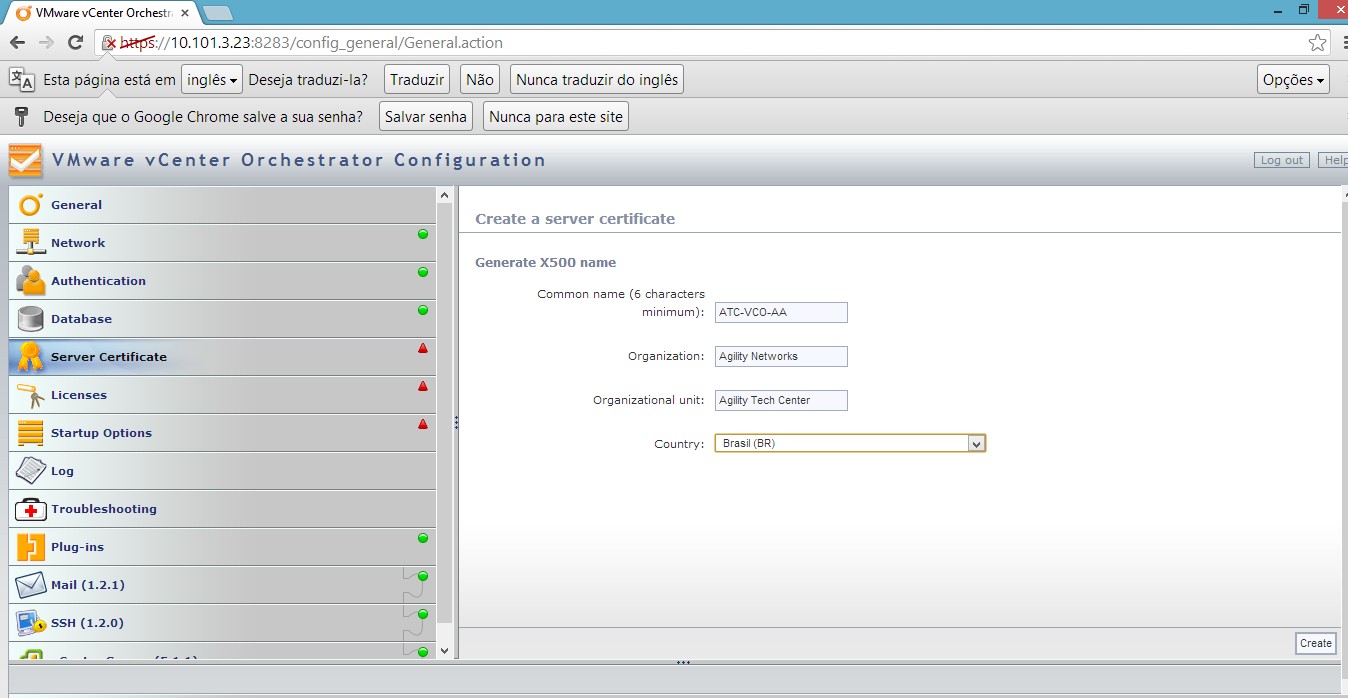Open the translation Opções dropdown
Image resolution: width=1348 pixels, height=698 pixels.
pos(1293,80)
